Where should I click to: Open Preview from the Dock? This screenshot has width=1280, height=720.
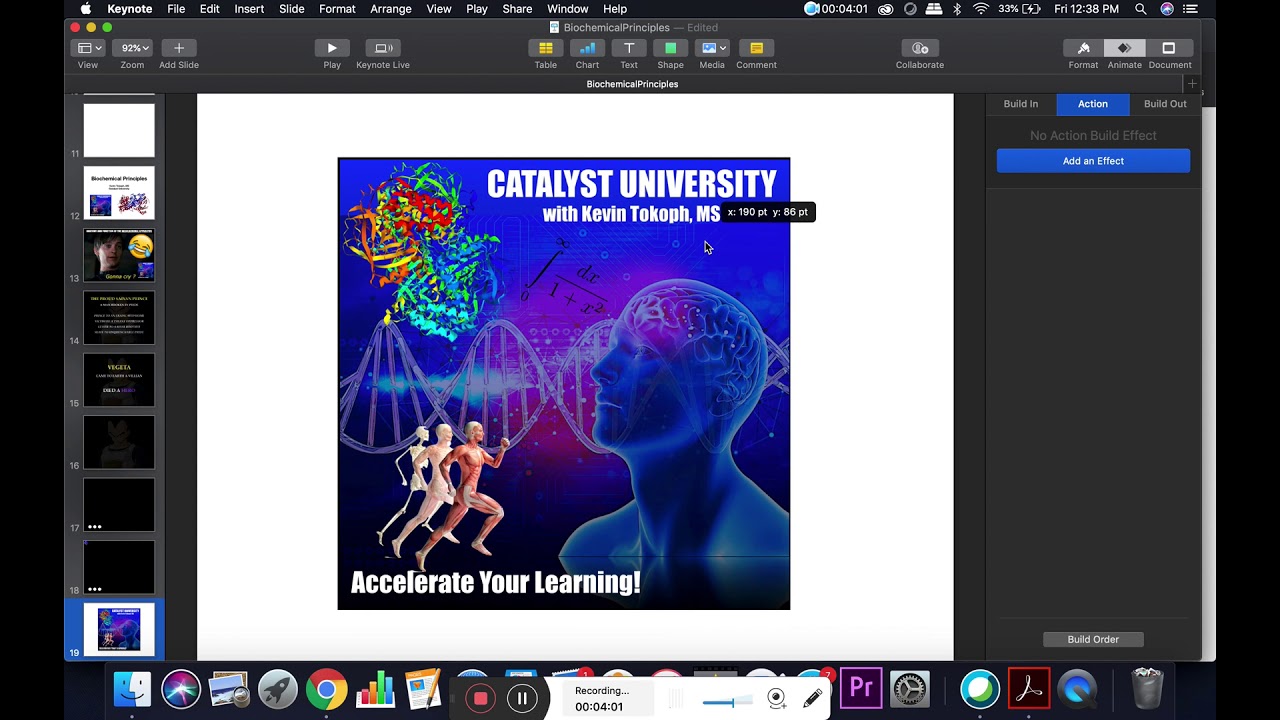[x=229, y=690]
